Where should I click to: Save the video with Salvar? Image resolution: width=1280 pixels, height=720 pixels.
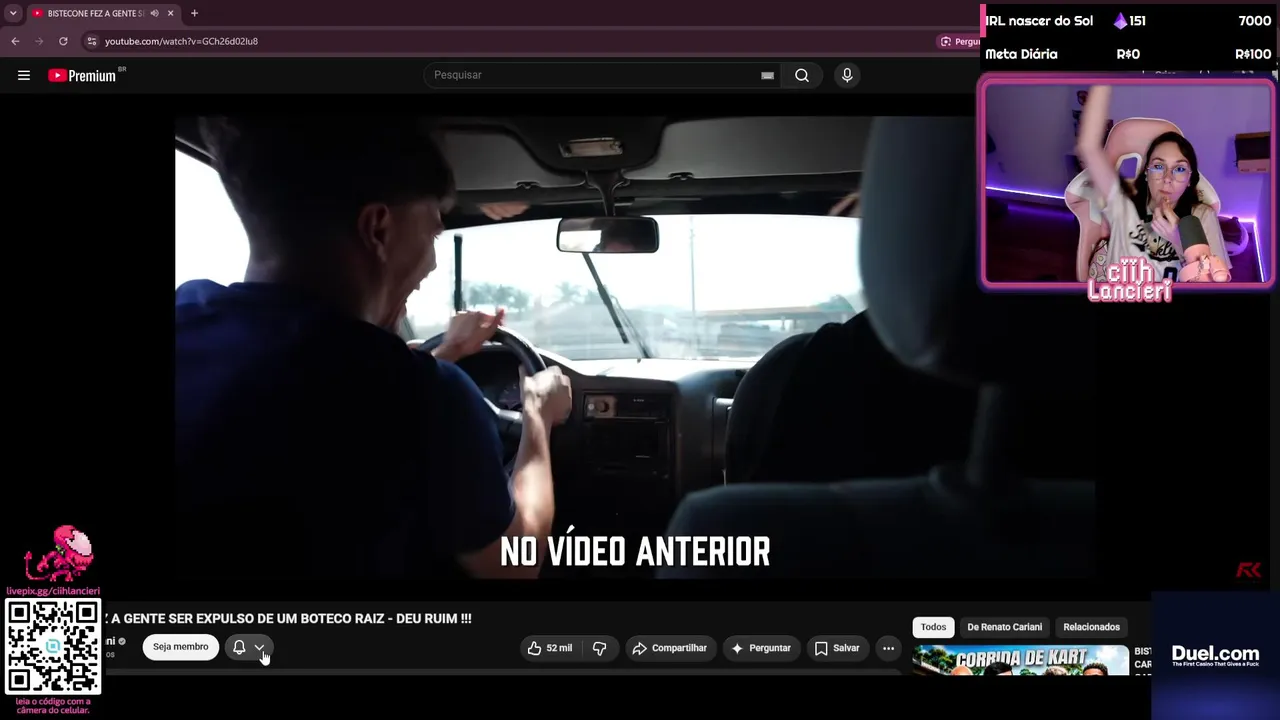tap(837, 648)
